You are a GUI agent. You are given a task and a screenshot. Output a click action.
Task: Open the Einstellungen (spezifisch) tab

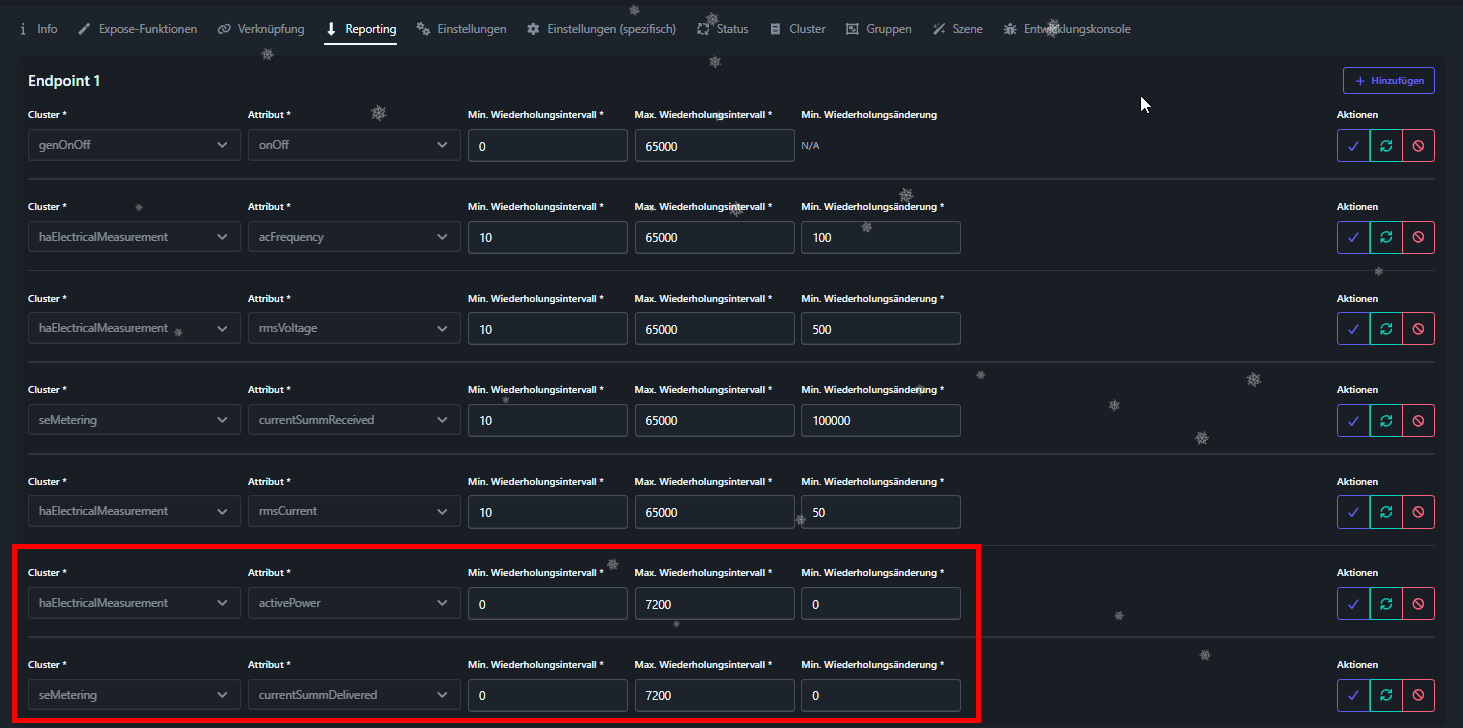click(601, 29)
